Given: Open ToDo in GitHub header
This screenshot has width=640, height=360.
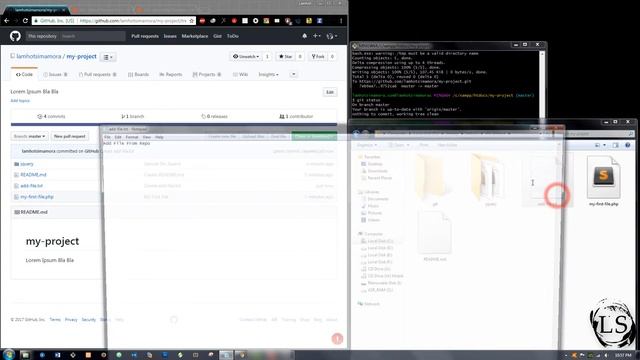Looking at the screenshot, I should tap(233, 36).
